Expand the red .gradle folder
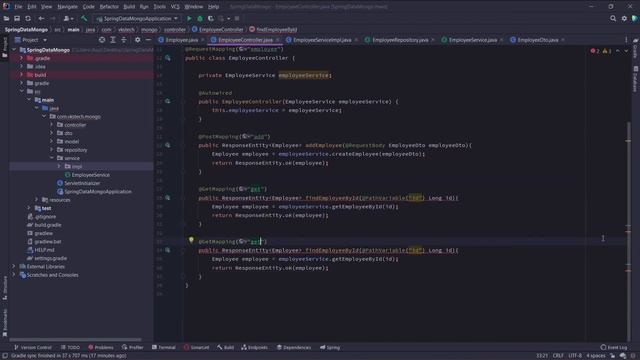Viewport: 640px width, 360px height. [x=22, y=58]
